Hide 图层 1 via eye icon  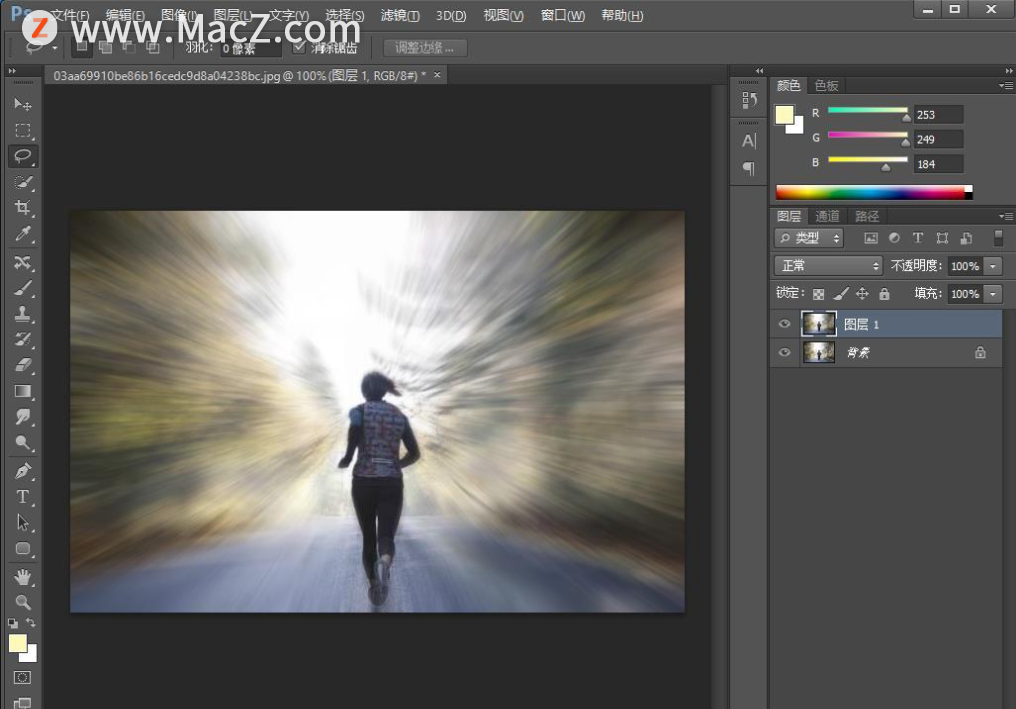(x=784, y=324)
